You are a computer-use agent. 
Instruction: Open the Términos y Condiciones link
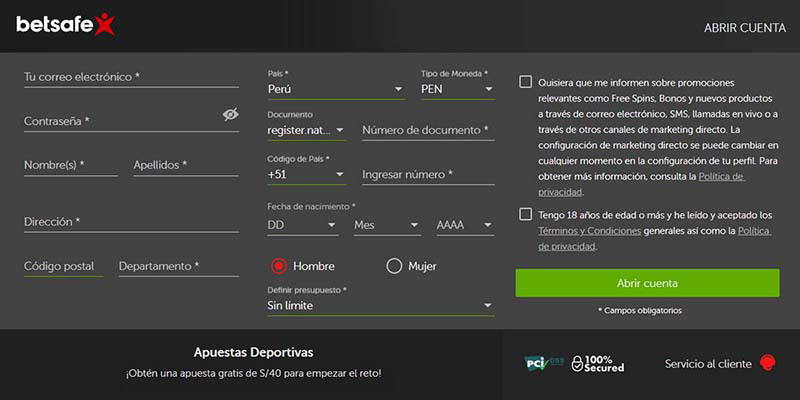pos(589,231)
